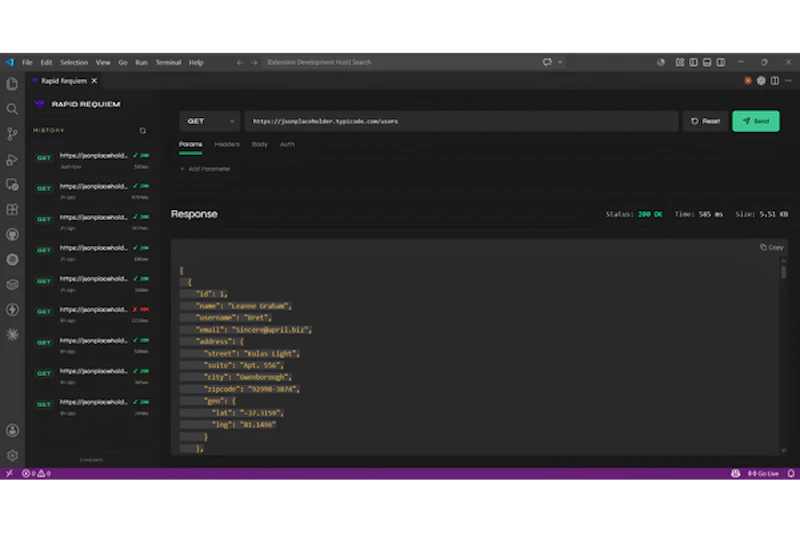Open the Explorer view in activity bar

click(12, 84)
